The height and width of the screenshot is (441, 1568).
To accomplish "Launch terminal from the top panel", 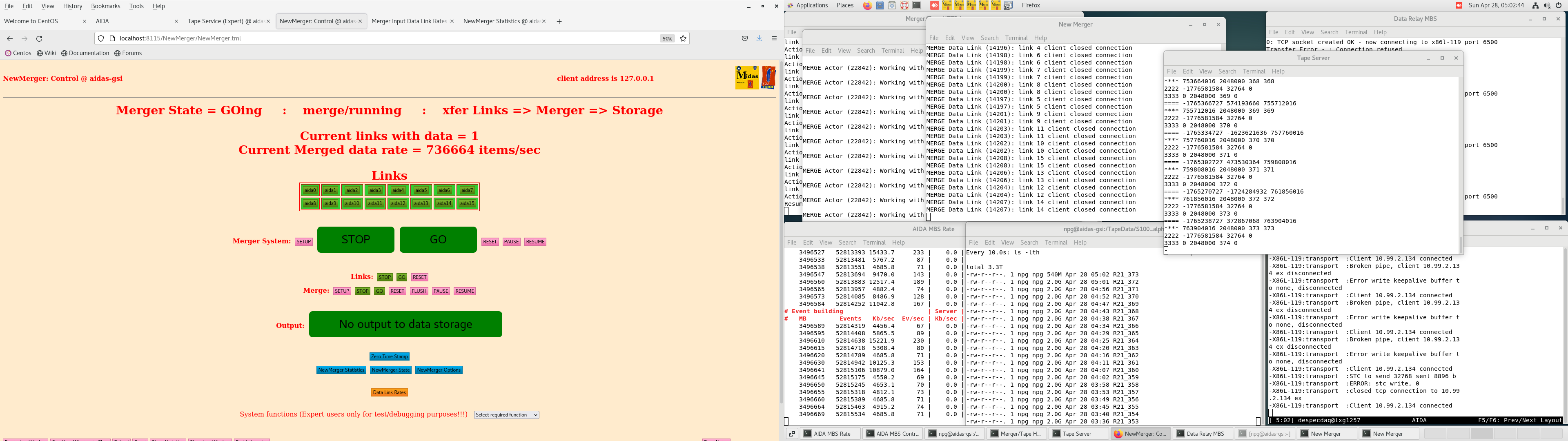I will coord(917,5).
